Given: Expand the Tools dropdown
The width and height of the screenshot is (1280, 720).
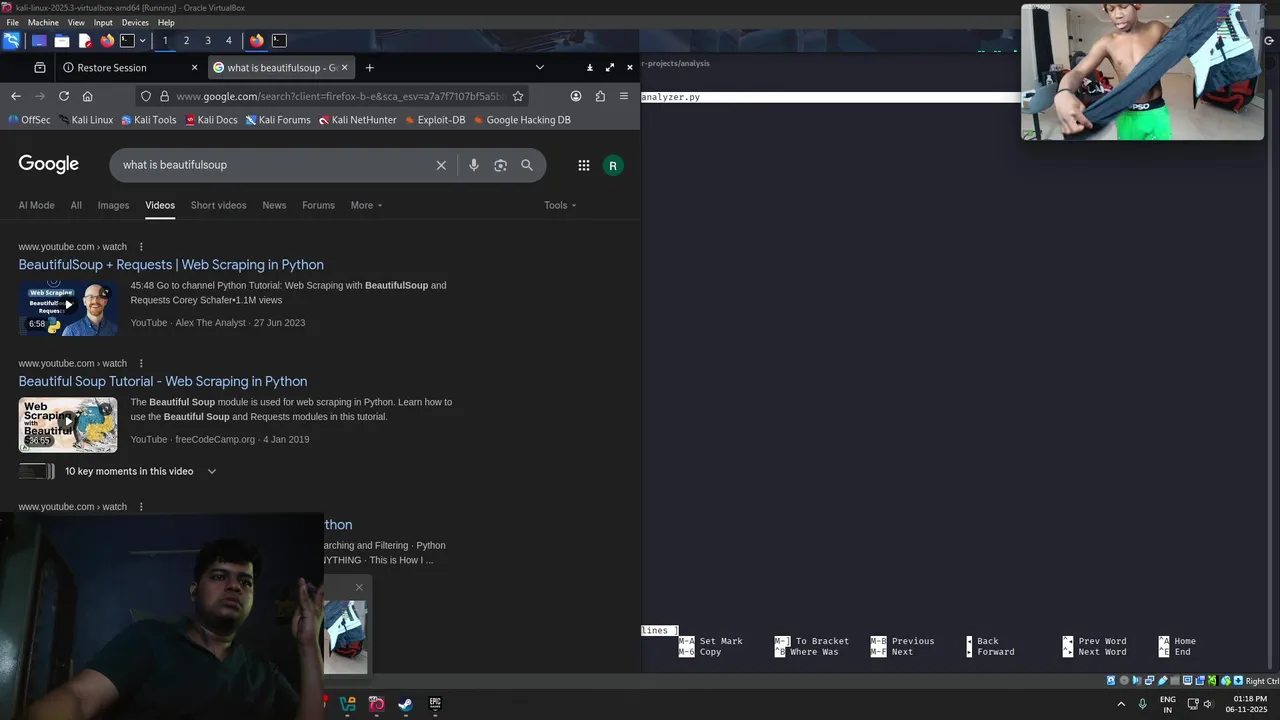Looking at the screenshot, I should pyautogui.click(x=560, y=205).
